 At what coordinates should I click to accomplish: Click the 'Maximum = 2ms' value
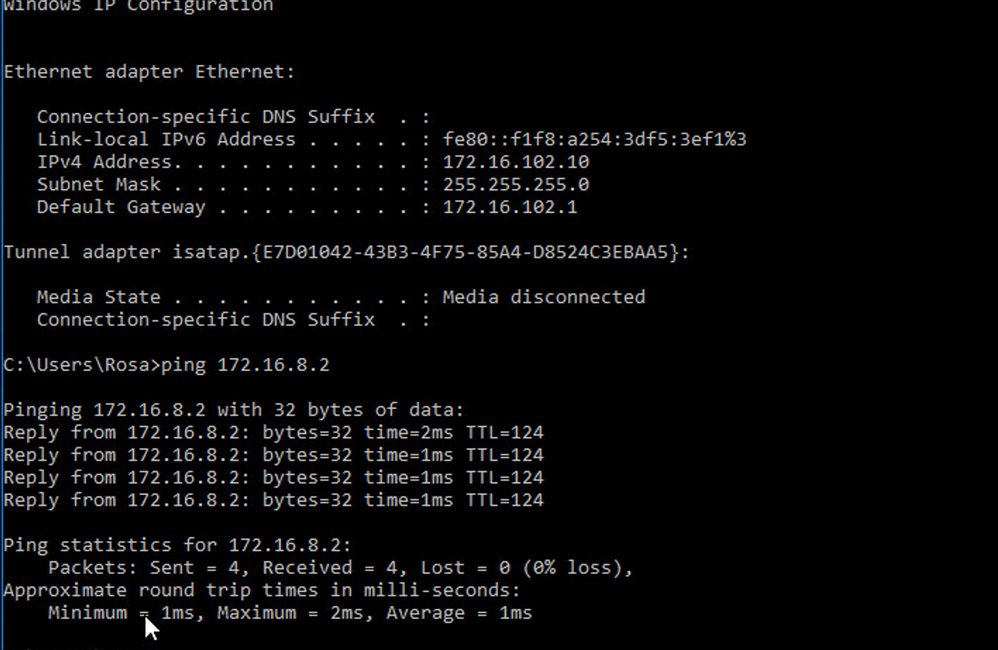click(291, 613)
